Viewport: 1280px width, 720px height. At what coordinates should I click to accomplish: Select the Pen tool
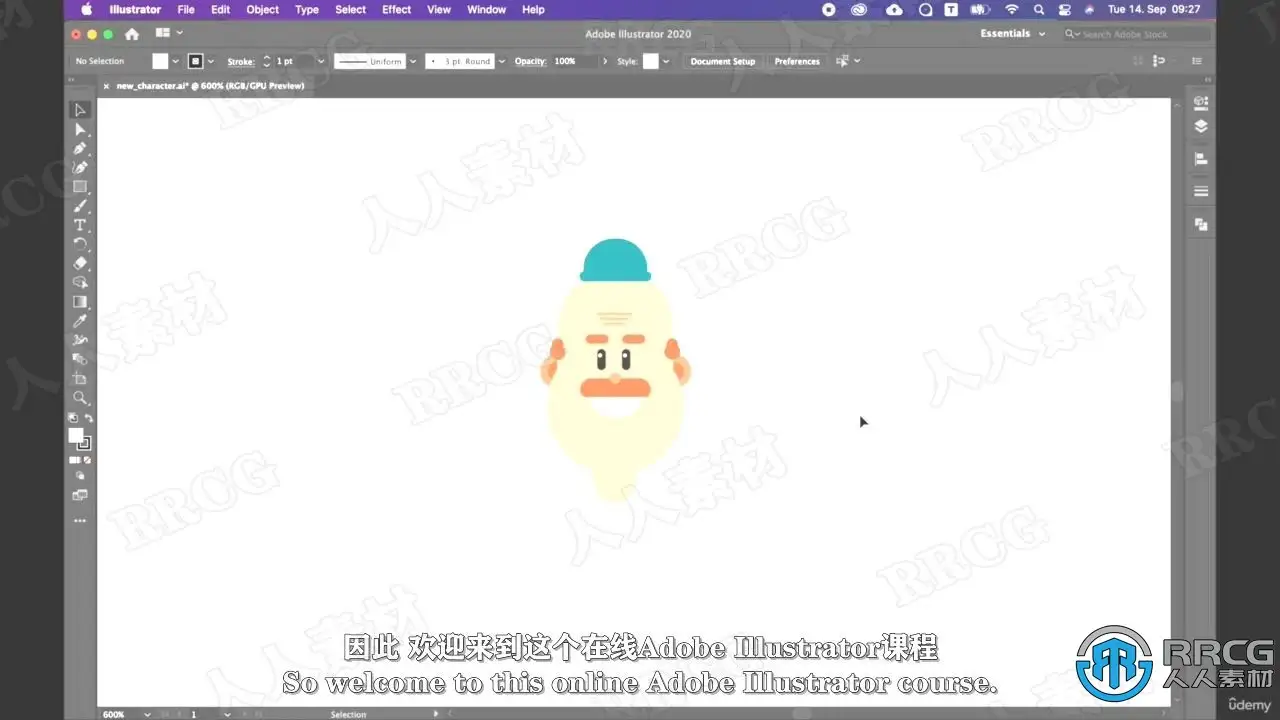[80, 149]
